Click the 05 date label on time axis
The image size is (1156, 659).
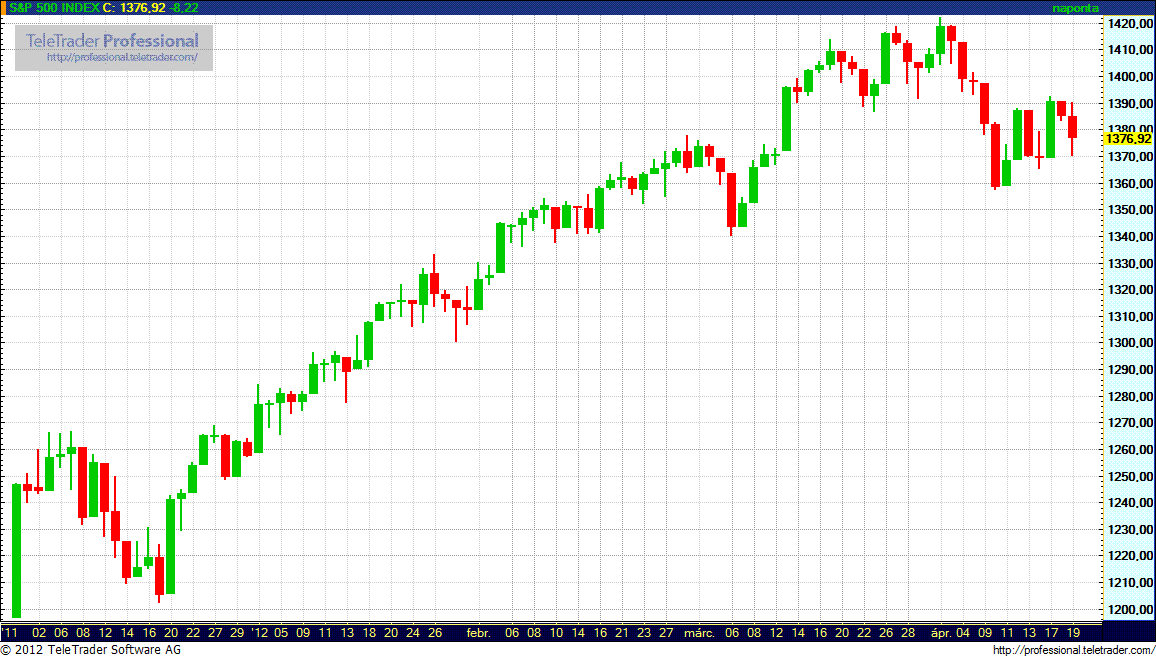pyautogui.click(x=281, y=632)
